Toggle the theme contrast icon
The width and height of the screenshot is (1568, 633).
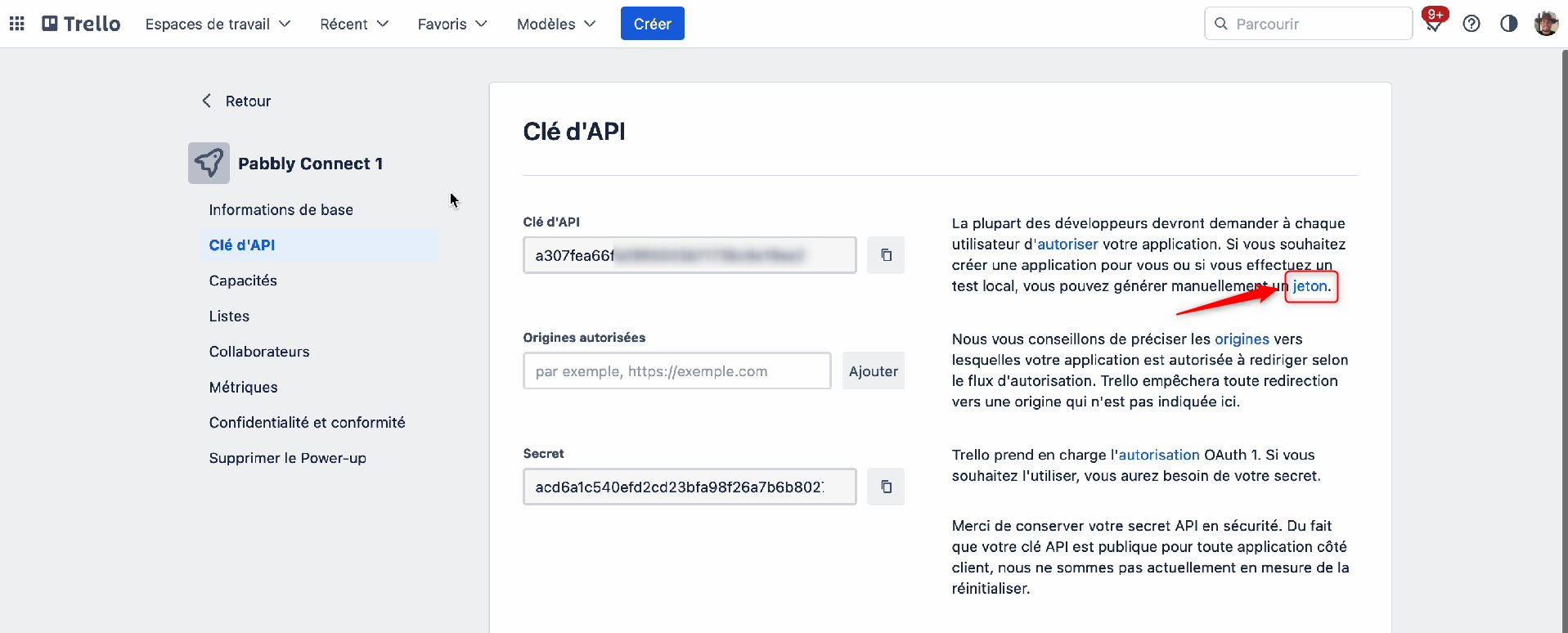[x=1509, y=24]
